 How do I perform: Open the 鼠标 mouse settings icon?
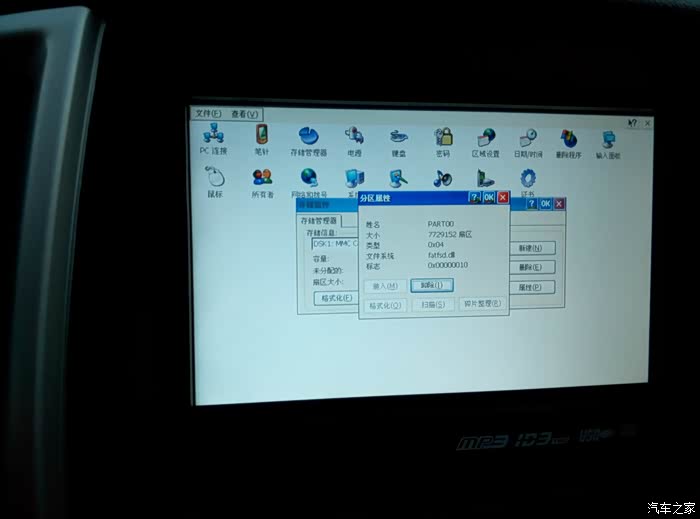[x=215, y=178]
